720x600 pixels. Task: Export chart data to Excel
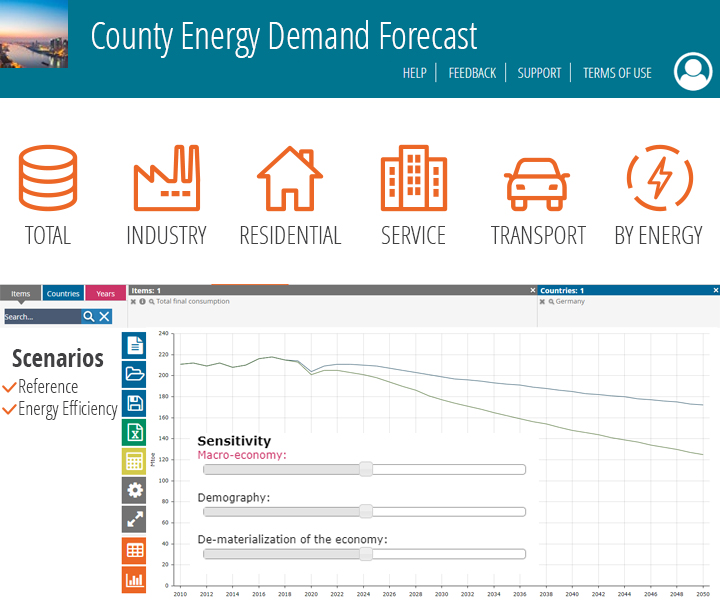134,433
